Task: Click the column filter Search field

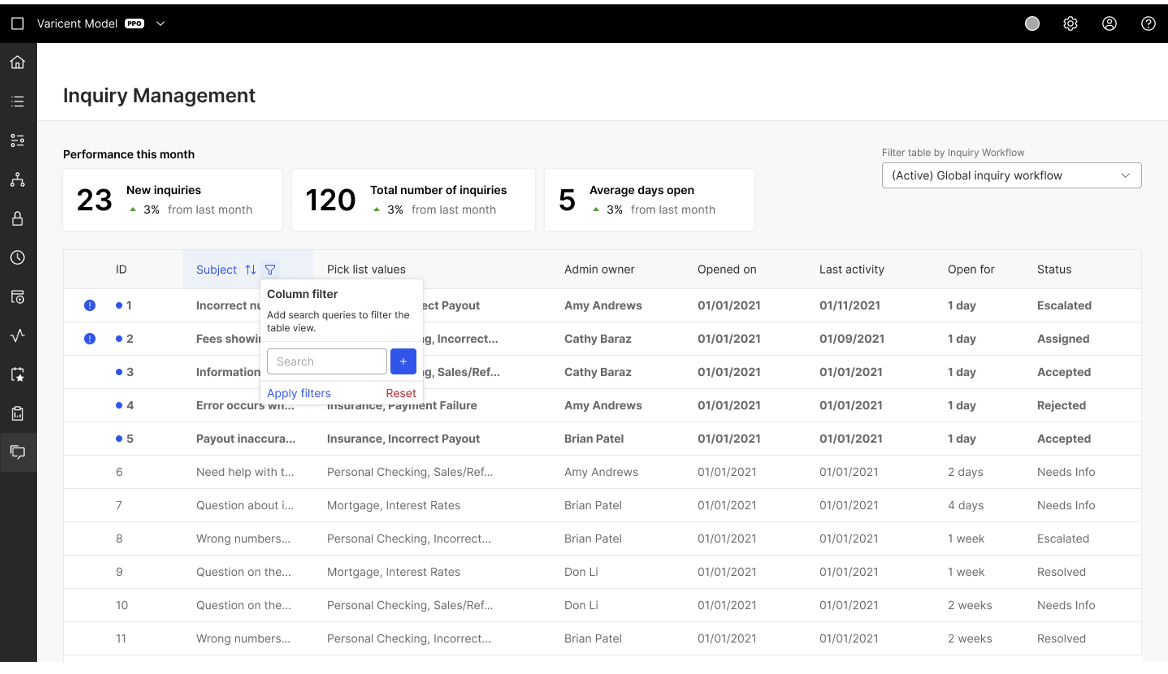Action: [x=326, y=361]
